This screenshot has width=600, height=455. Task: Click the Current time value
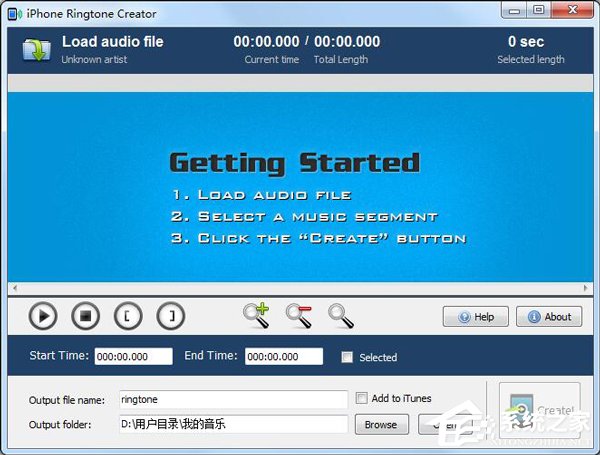tap(266, 42)
